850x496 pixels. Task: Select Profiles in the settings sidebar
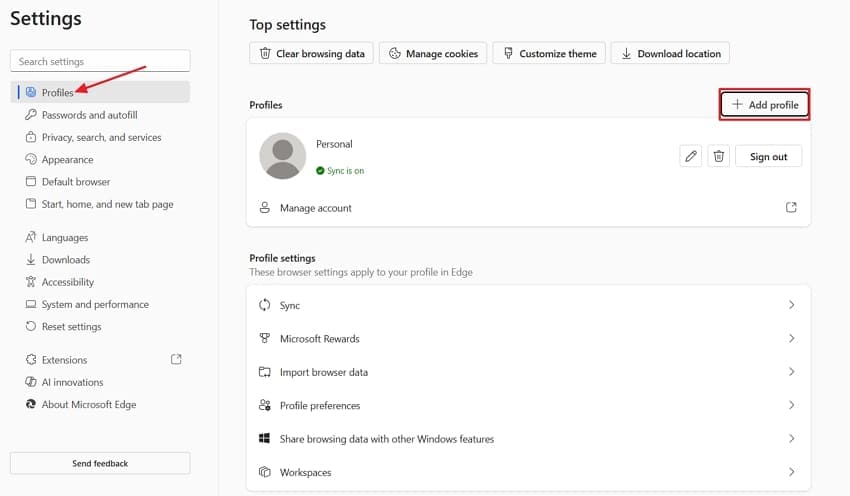[x=100, y=92]
